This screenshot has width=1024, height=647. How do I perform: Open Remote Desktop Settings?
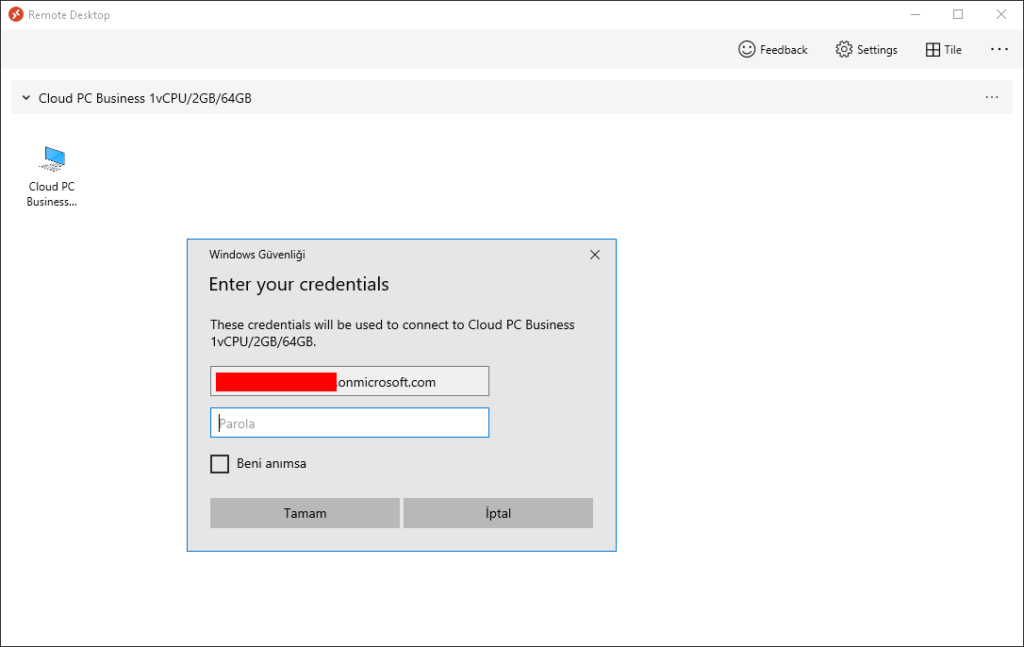(866, 50)
